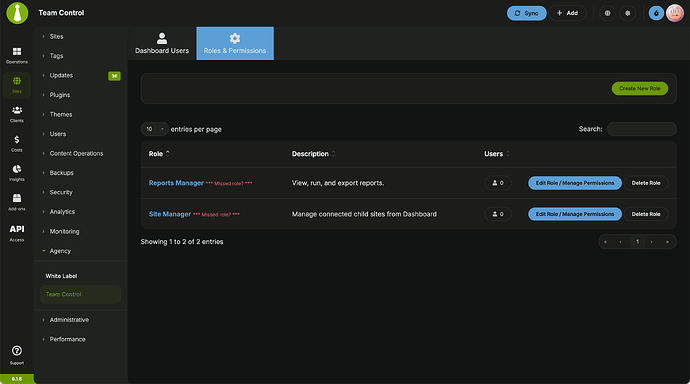Sort table by Users column
This screenshot has width=690, height=384.
click(x=497, y=154)
